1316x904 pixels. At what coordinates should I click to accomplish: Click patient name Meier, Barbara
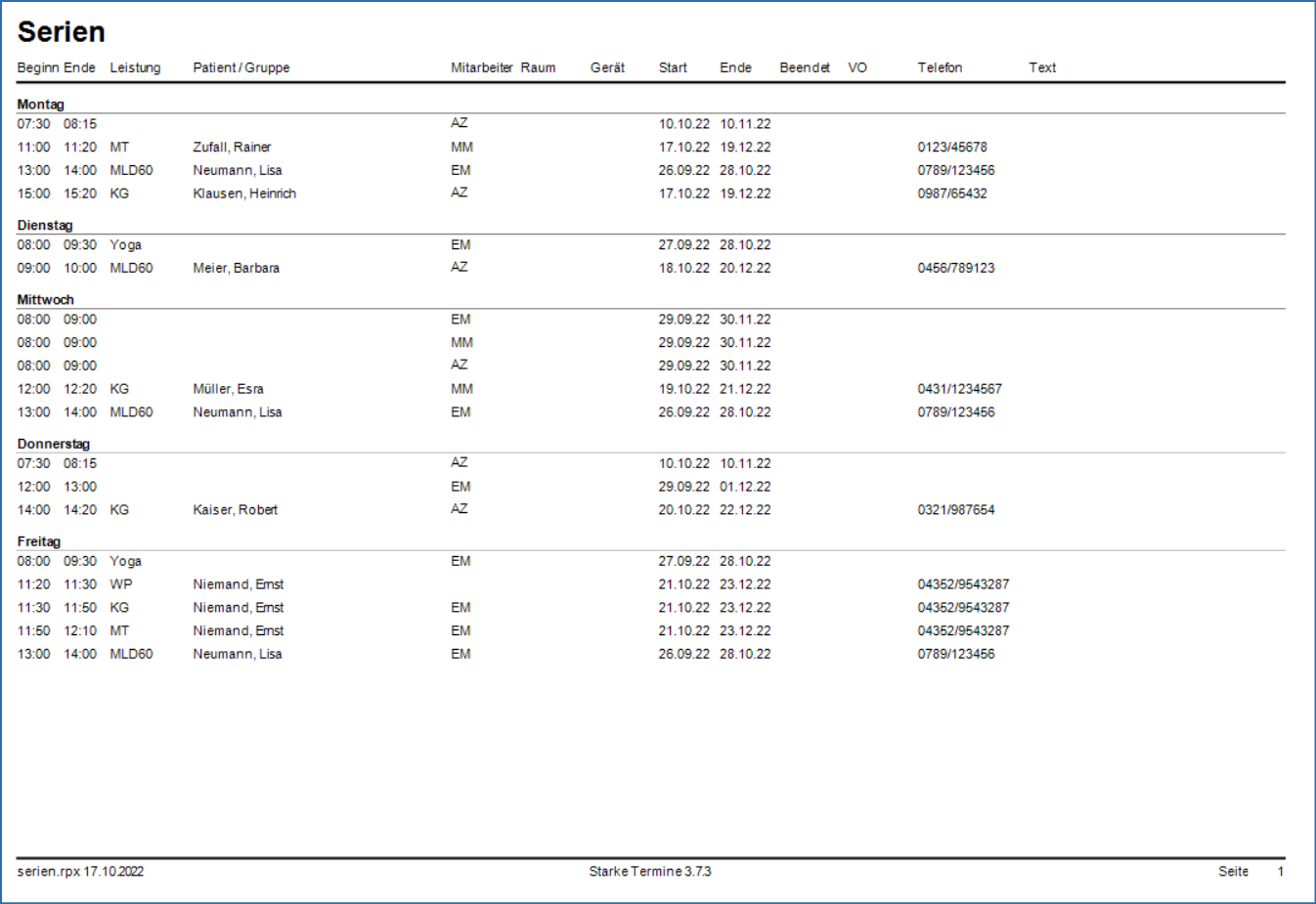click(x=236, y=268)
